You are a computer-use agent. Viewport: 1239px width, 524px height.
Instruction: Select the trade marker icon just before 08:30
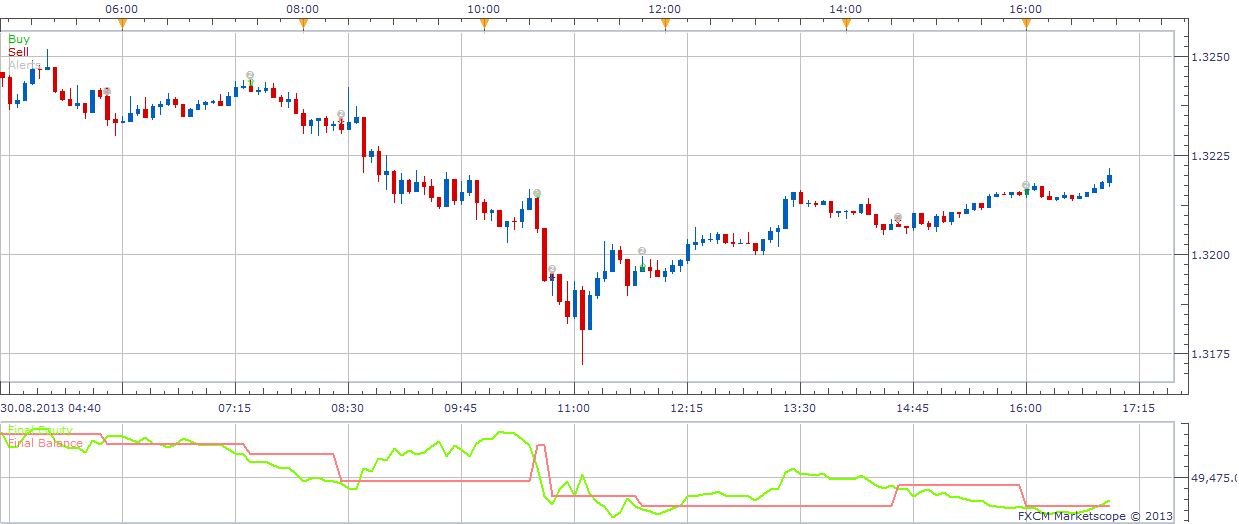coord(341,115)
